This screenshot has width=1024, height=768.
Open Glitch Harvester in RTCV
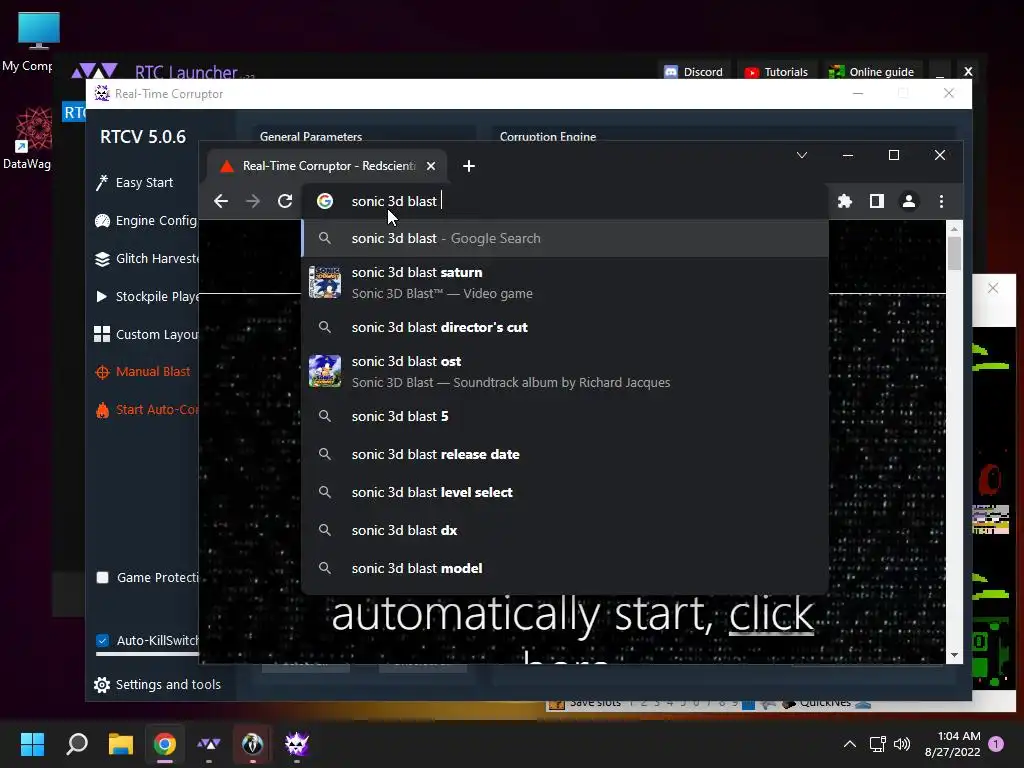pyautogui.click(x=146, y=259)
